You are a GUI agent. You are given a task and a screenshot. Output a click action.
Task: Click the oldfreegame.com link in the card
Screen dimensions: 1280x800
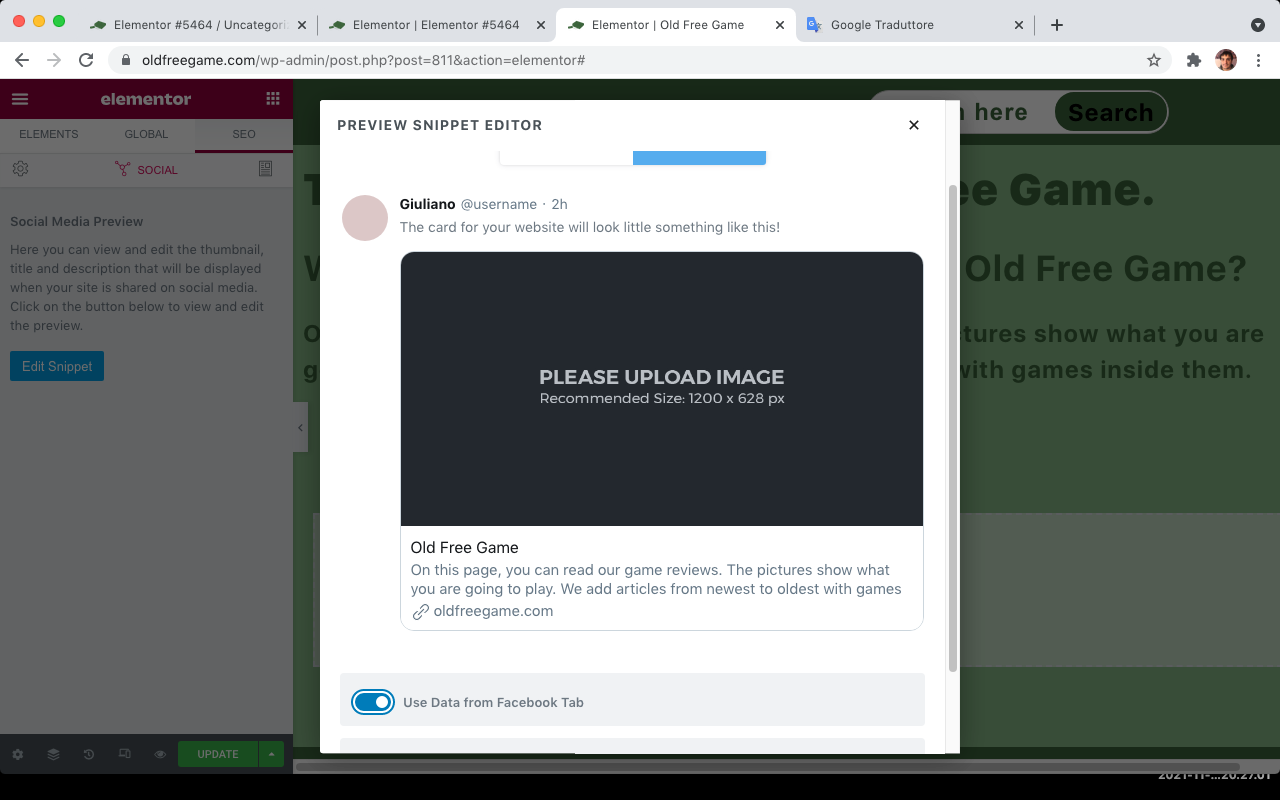493,611
